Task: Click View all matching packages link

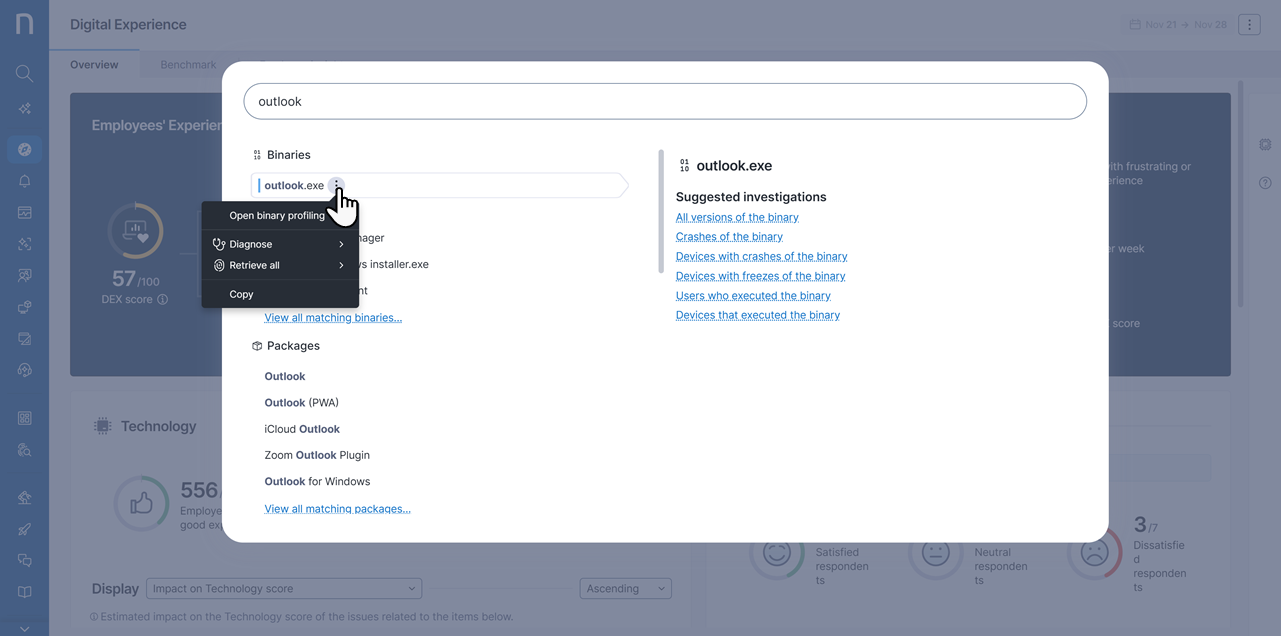Action: click(x=337, y=509)
